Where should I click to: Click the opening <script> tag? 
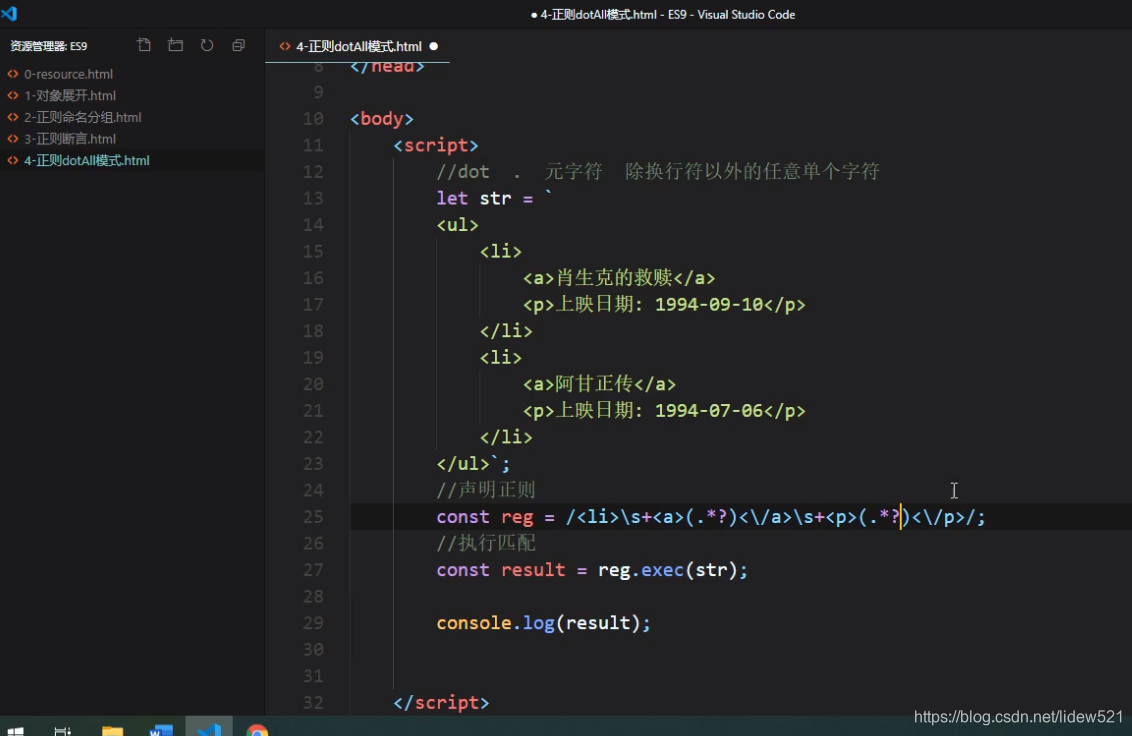435,145
